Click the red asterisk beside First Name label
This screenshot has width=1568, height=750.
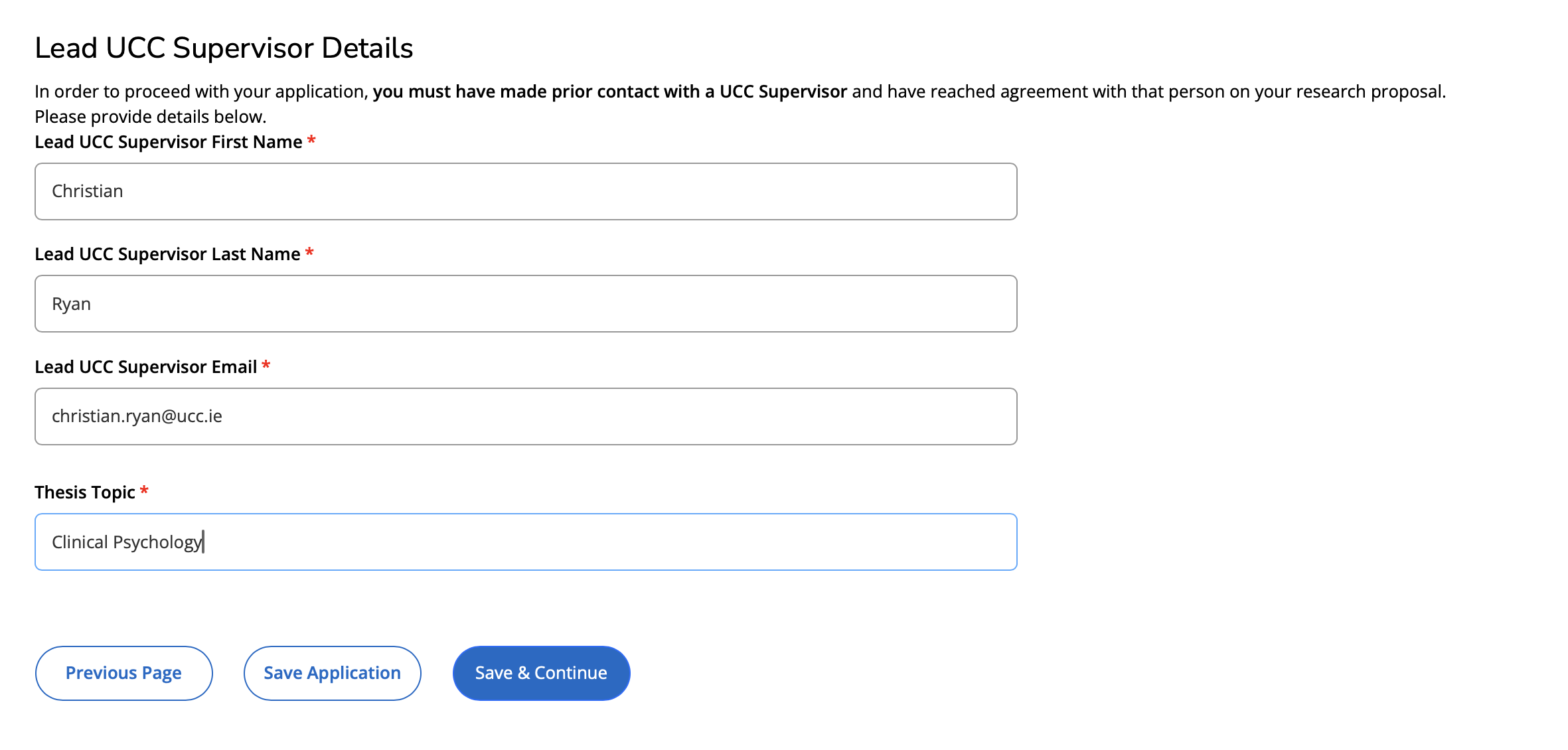point(311,140)
